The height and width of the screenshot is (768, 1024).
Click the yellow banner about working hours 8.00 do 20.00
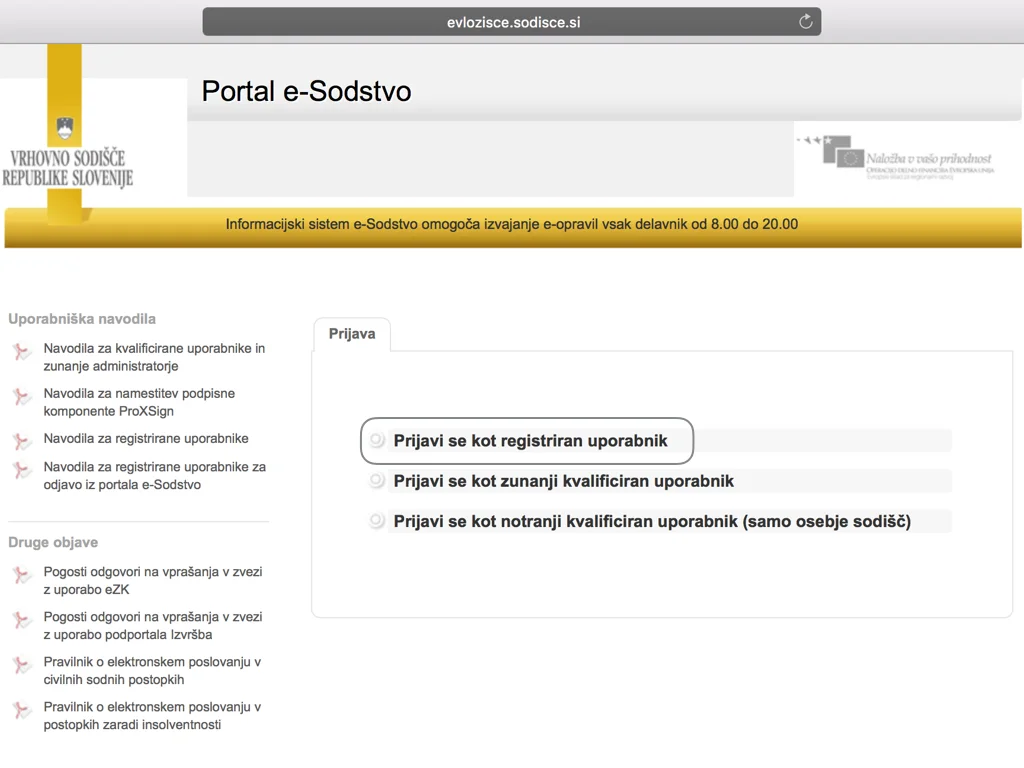(x=513, y=227)
